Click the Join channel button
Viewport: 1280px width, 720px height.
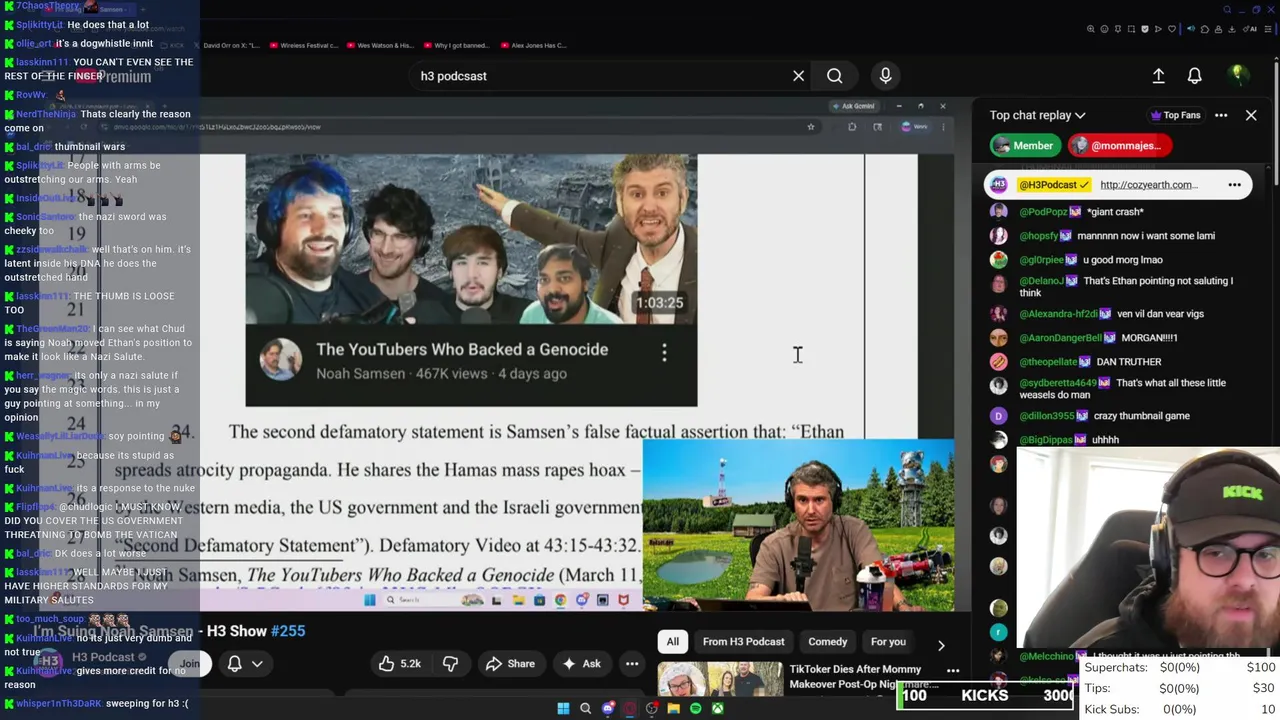coord(190,664)
